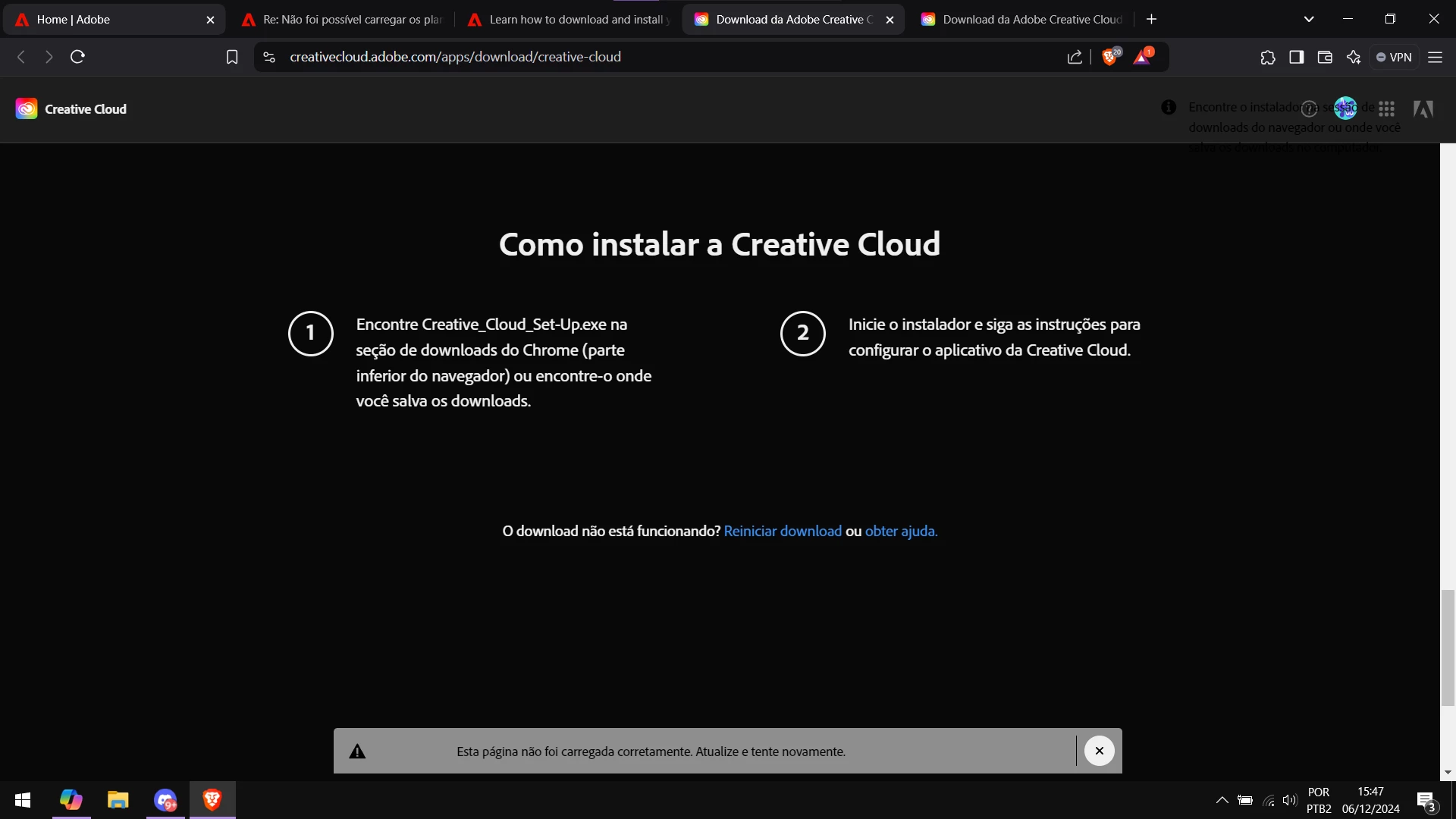Image resolution: width=1456 pixels, height=819 pixels.
Task: Click the Brave Shields lion icon
Action: pyautogui.click(x=1109, y=57)
